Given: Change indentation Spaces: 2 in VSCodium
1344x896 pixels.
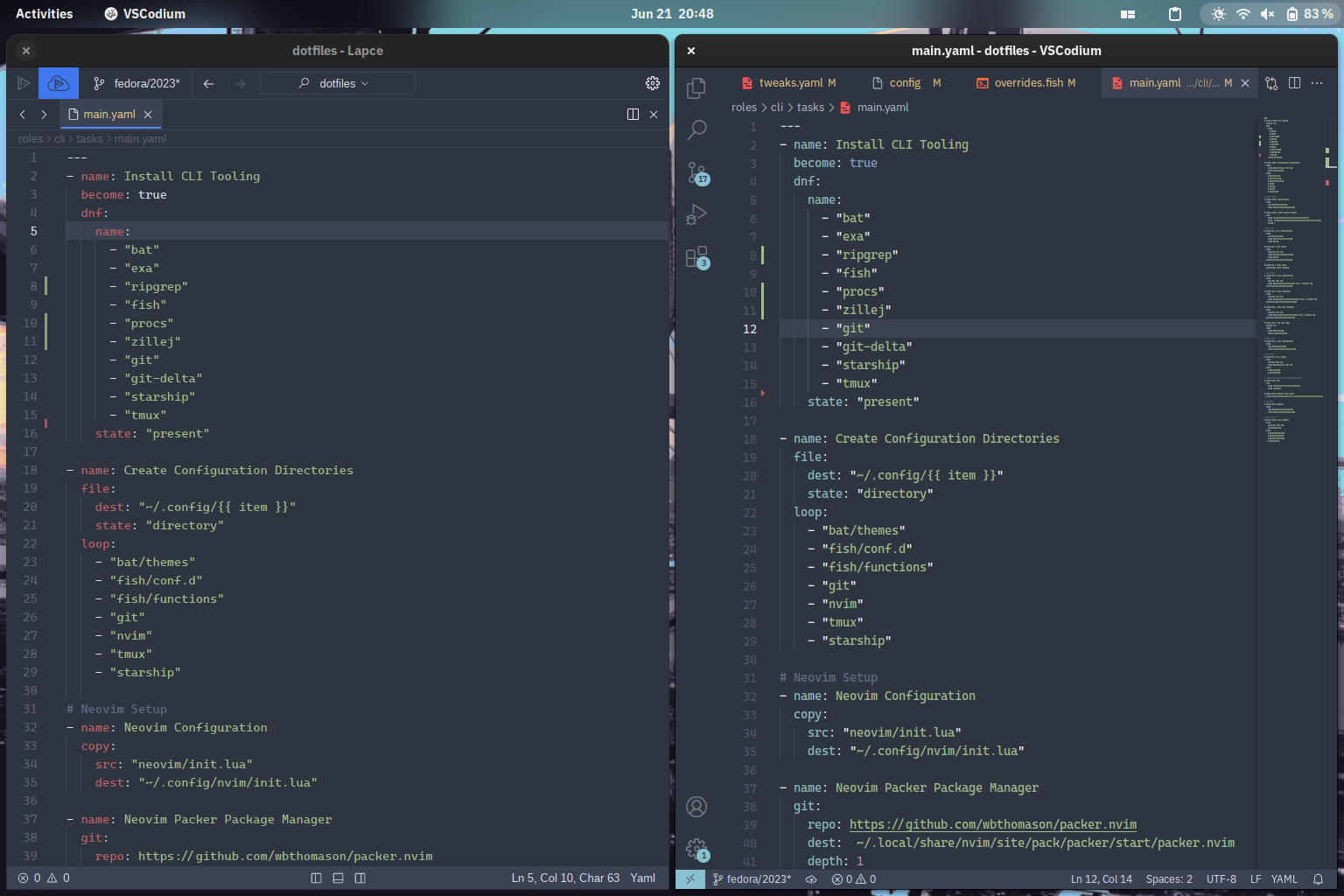Looking at the screenshot, I should (x=1169, y=879).
